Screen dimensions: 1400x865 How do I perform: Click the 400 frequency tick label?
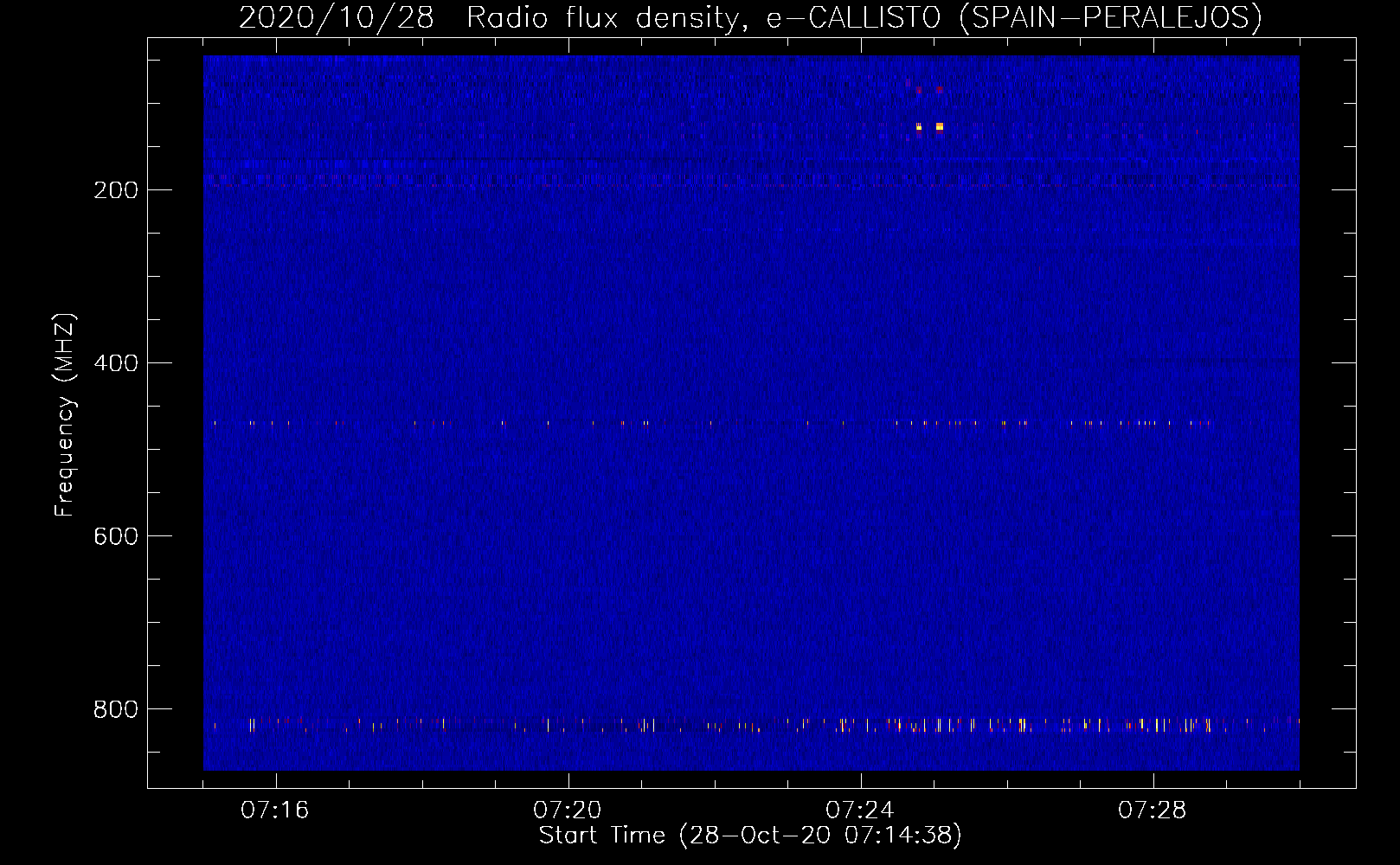click(x=116, y=363)
